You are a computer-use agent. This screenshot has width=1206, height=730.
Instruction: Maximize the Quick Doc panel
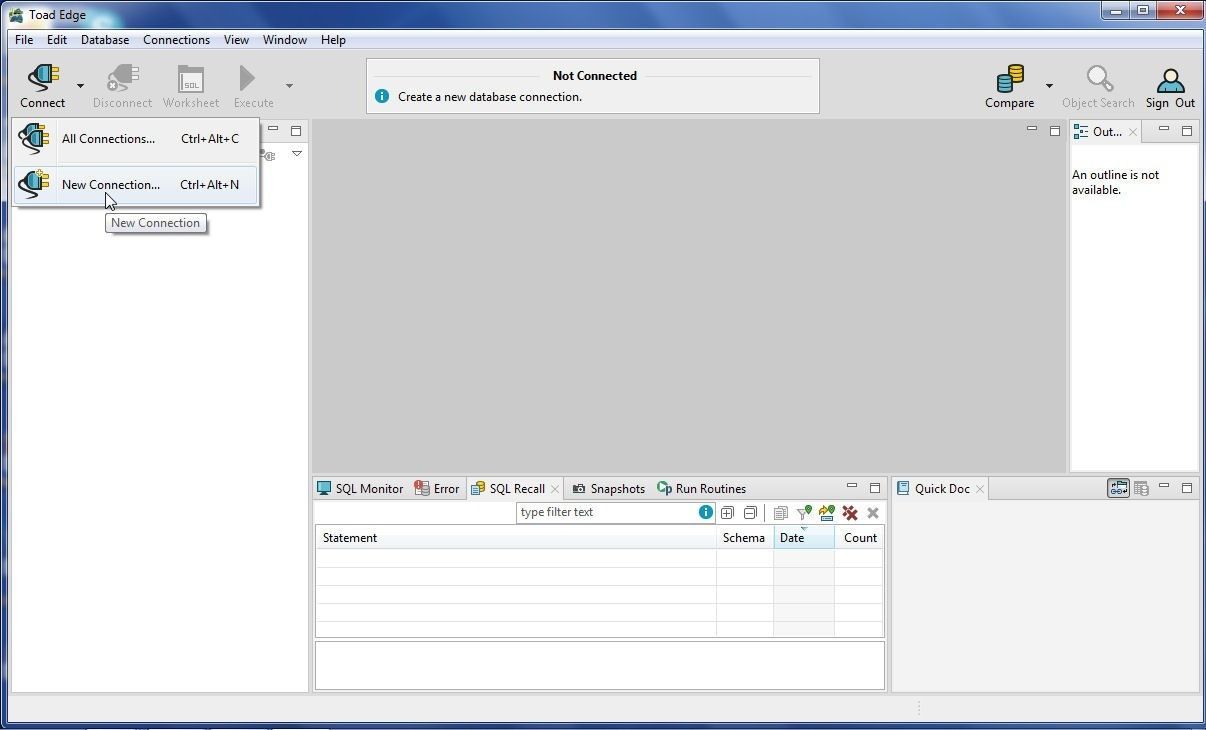(1187, 488)
